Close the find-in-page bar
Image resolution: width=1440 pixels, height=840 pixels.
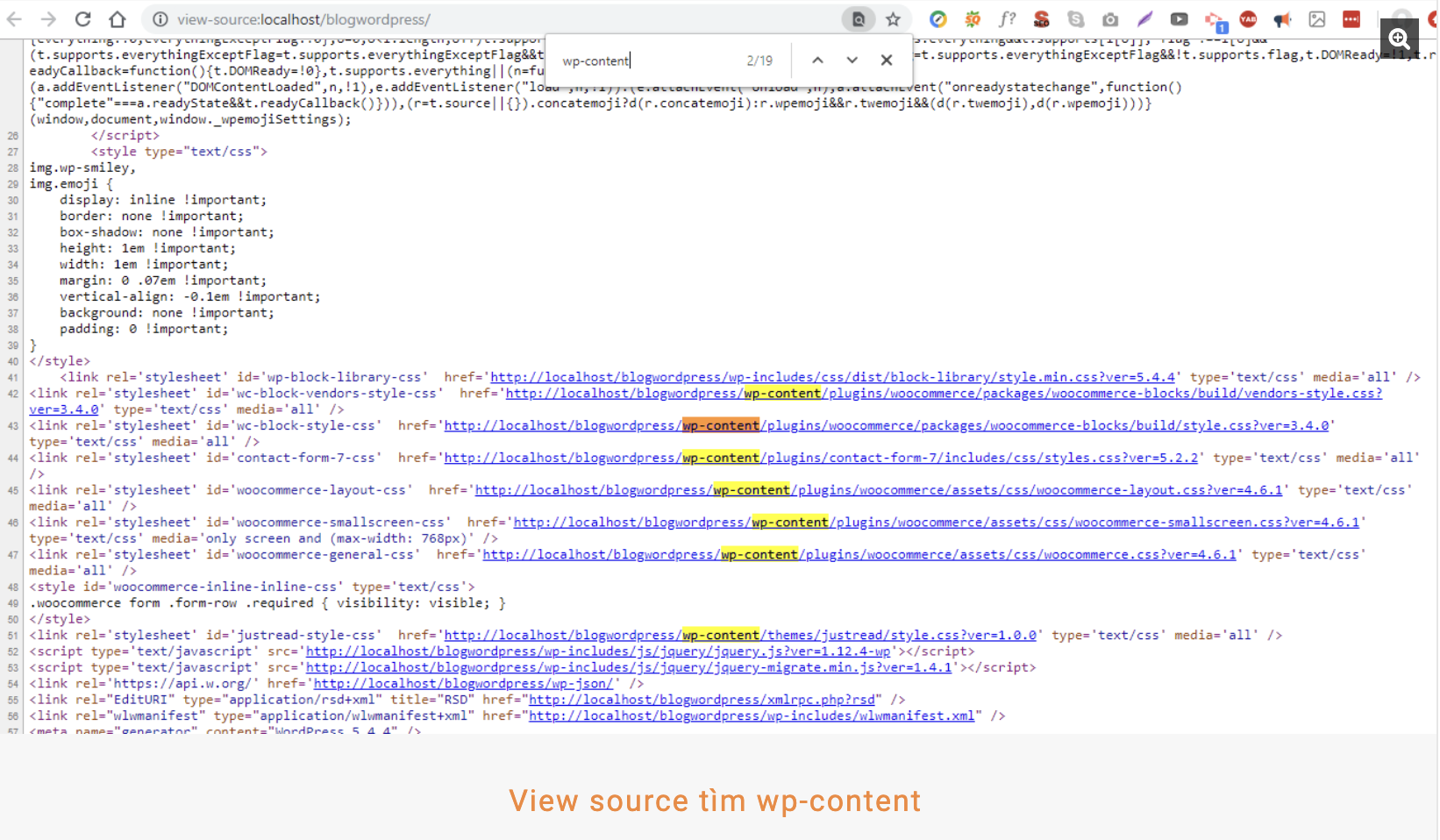[x=887, y=61]
